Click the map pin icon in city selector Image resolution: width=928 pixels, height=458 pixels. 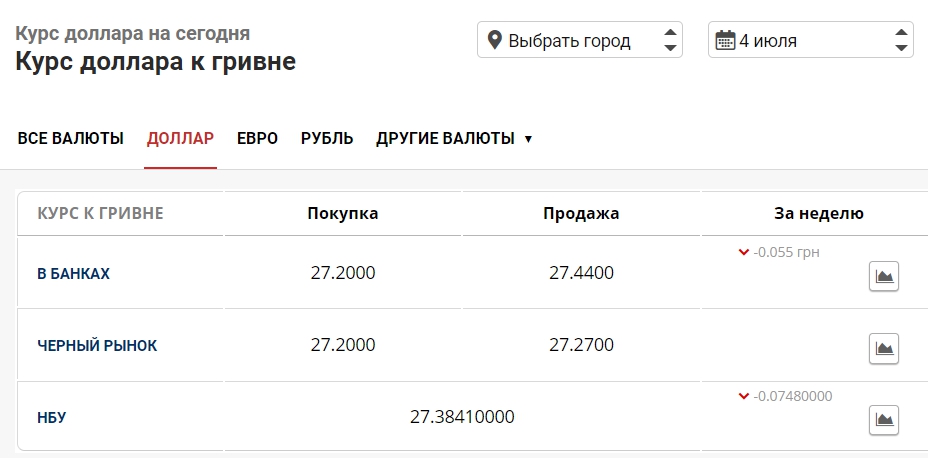[494, 41]
